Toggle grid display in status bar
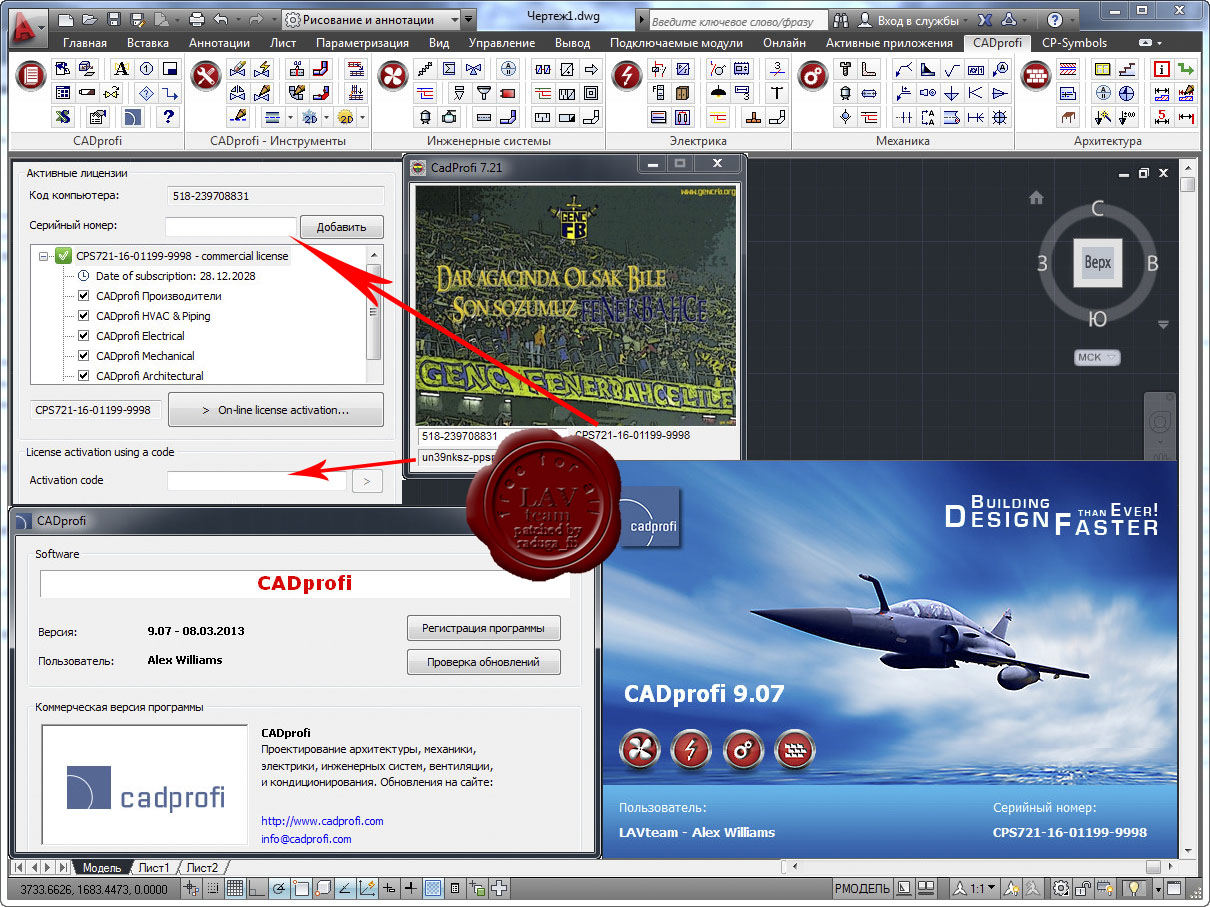This screenshot has height=907, width=1210. (235, 888)
